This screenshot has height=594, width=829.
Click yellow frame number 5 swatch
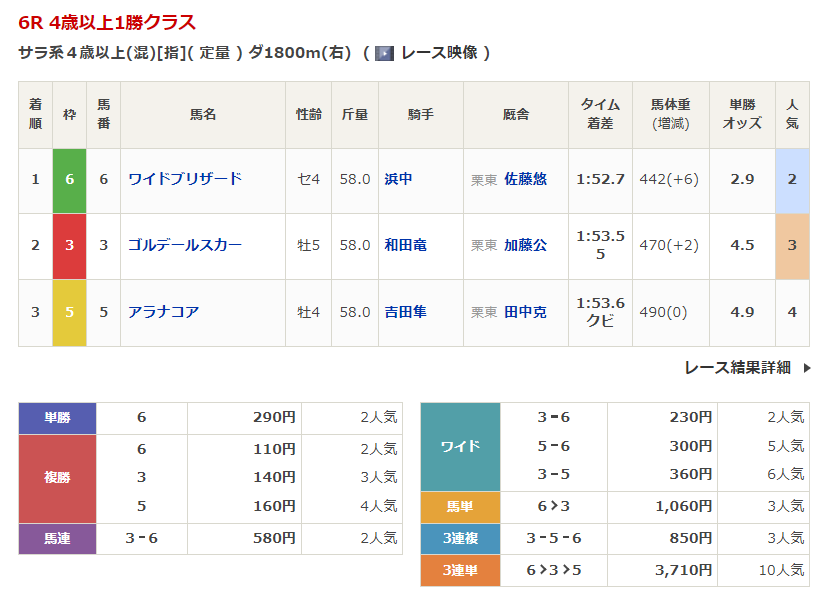click(69, 312)
